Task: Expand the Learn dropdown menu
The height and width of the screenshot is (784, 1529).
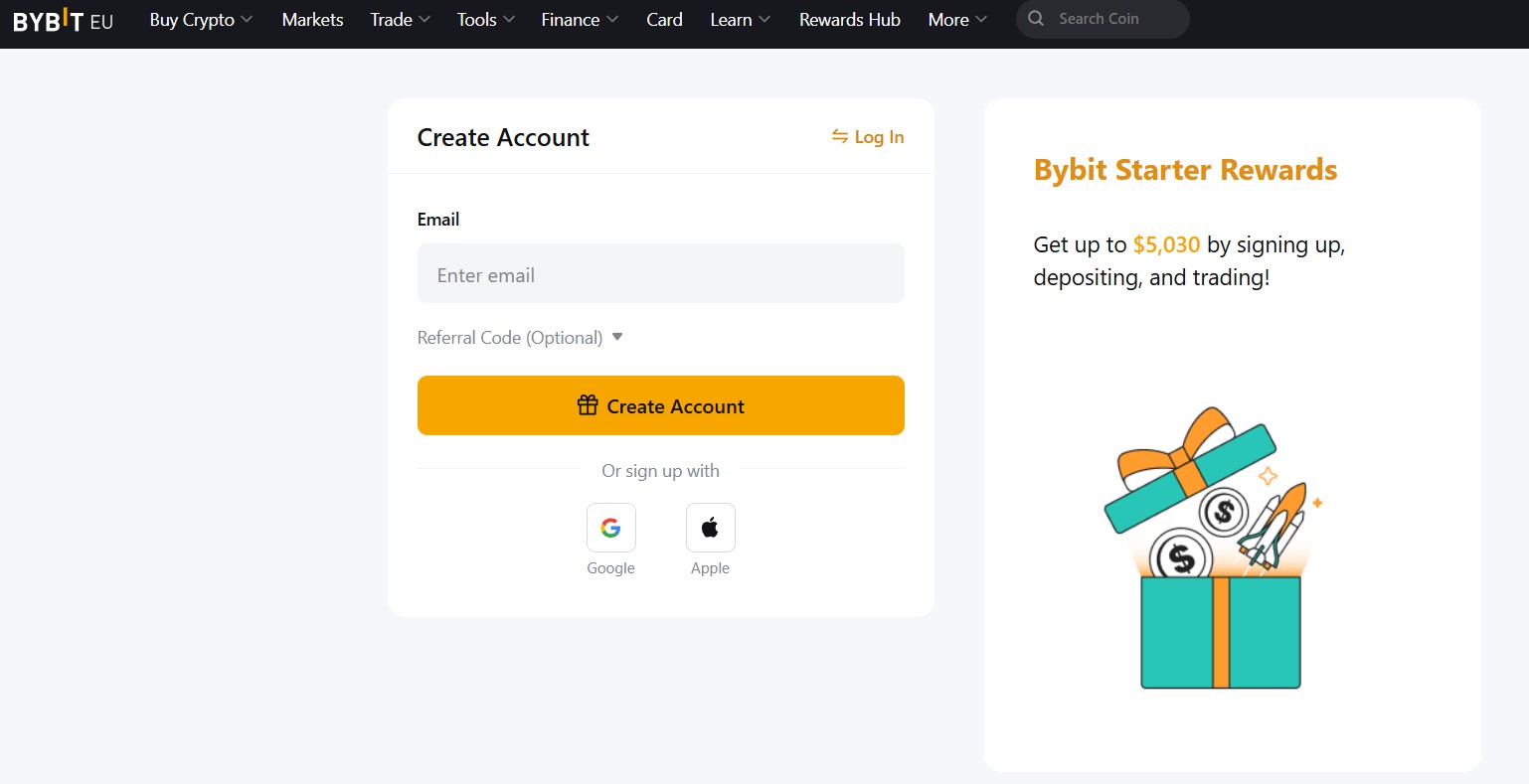Action: 740,20
